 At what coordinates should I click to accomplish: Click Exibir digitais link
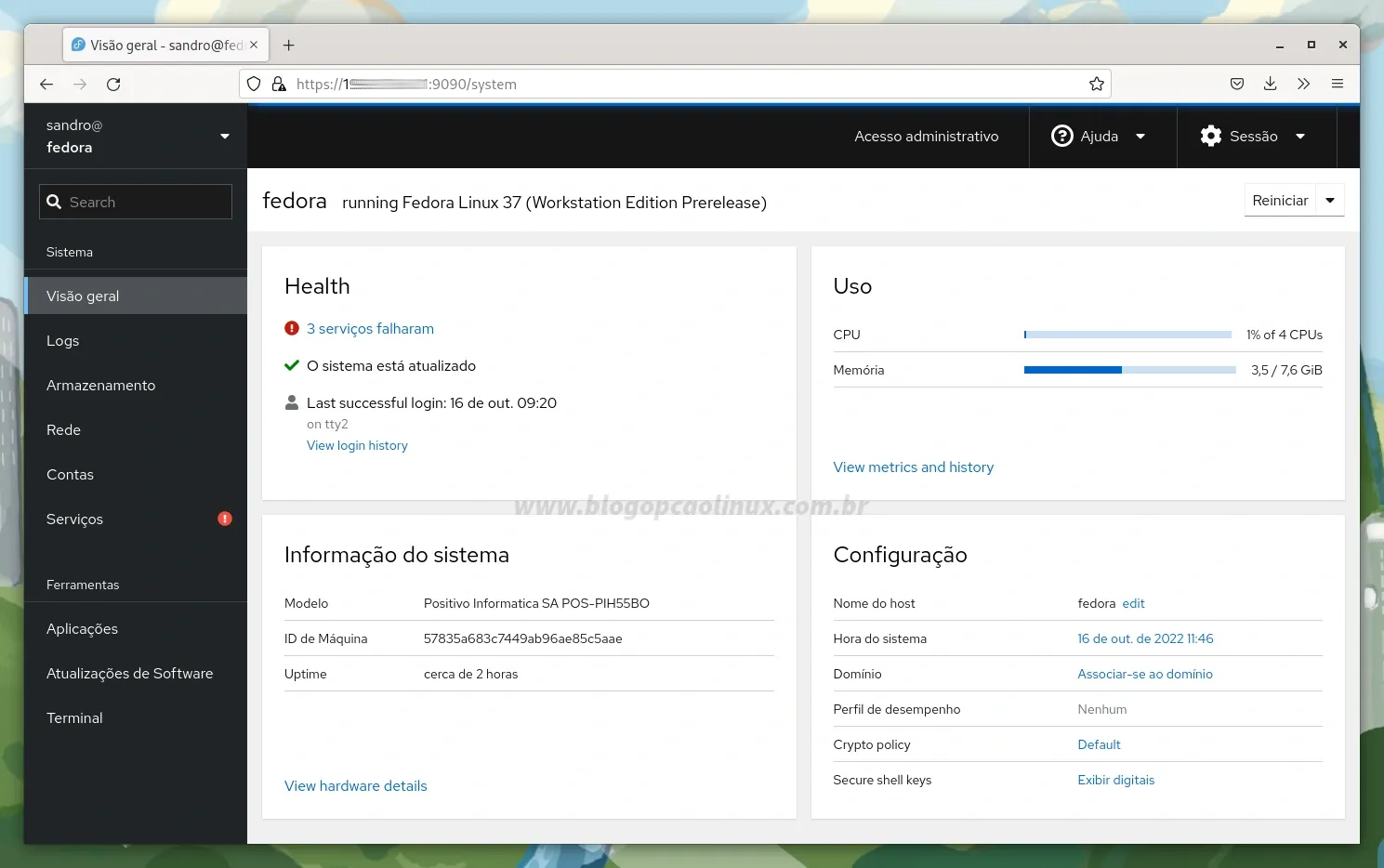pos(1115,780)
